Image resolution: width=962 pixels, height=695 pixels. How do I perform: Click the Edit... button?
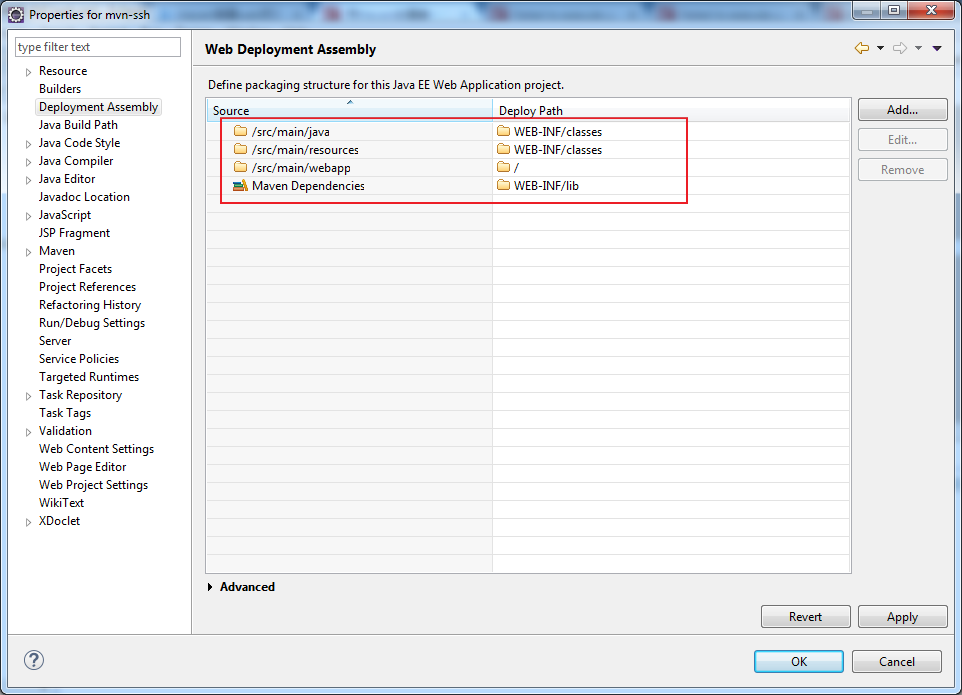click(x=902, y=140)
